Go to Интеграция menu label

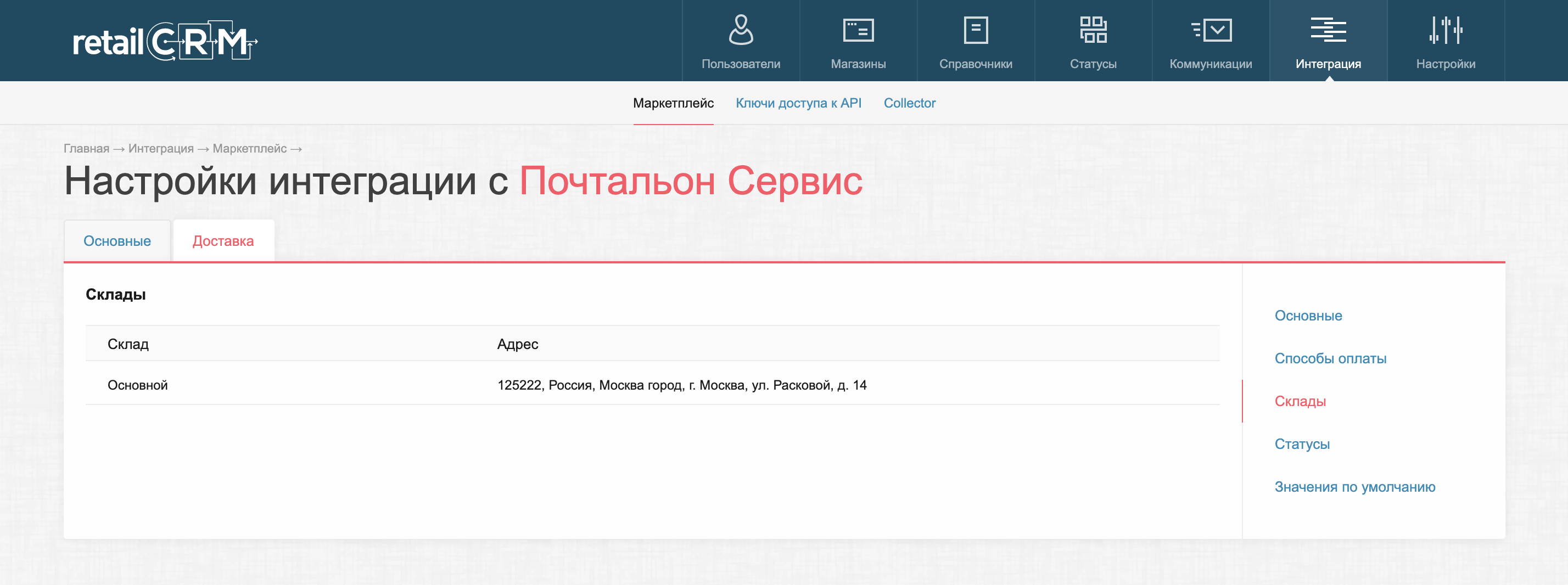[1328, 64]
